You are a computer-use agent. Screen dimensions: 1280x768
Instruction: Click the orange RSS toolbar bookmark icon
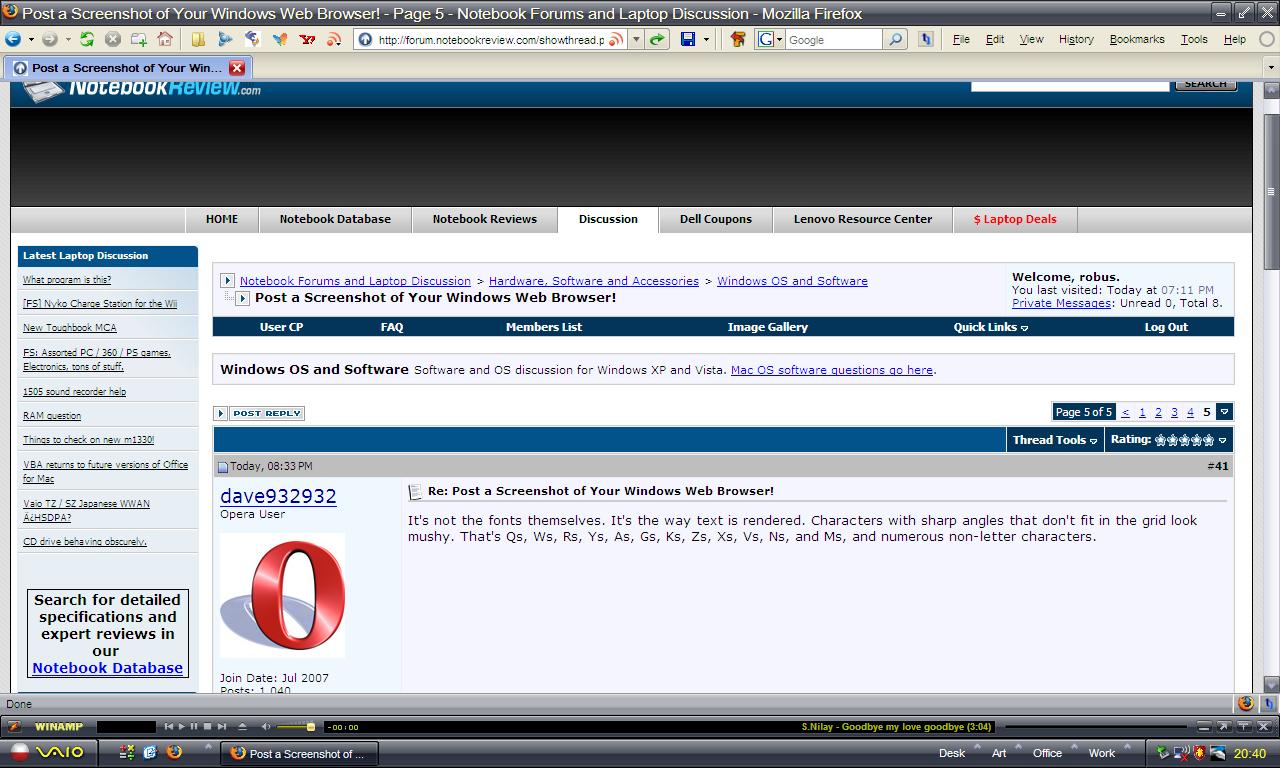334,39
